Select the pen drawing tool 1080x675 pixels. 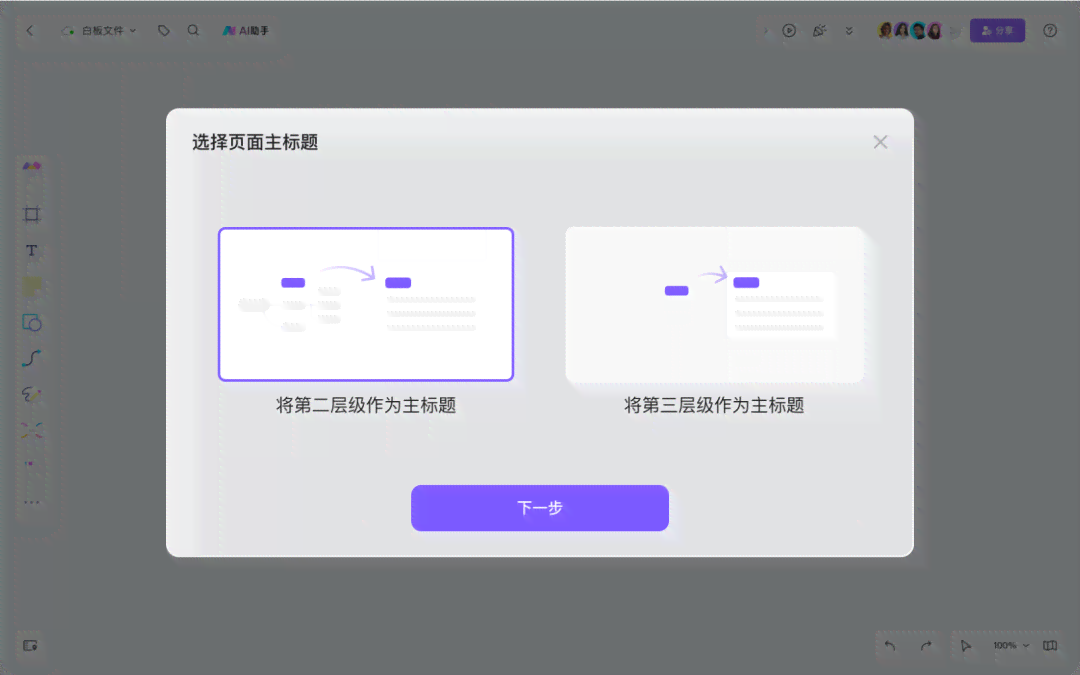(32, 394)
